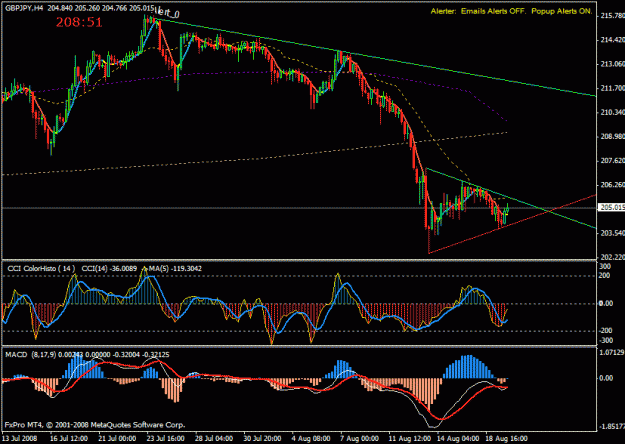Click the 0.00 level on MACD scale

[606, 378]
